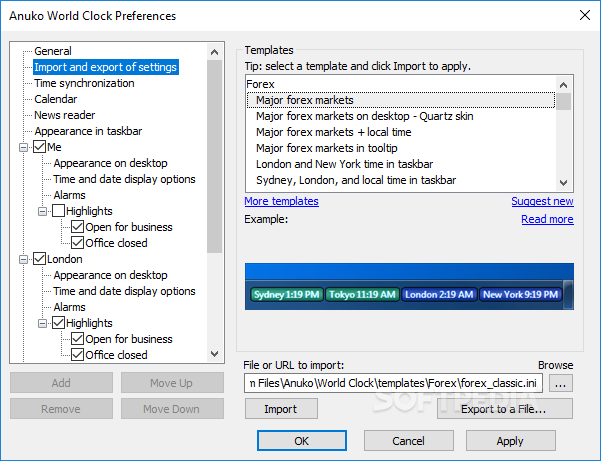Uncheck Open for business under Me
This screenshot has height=461, width=601.
pos(77,227)
